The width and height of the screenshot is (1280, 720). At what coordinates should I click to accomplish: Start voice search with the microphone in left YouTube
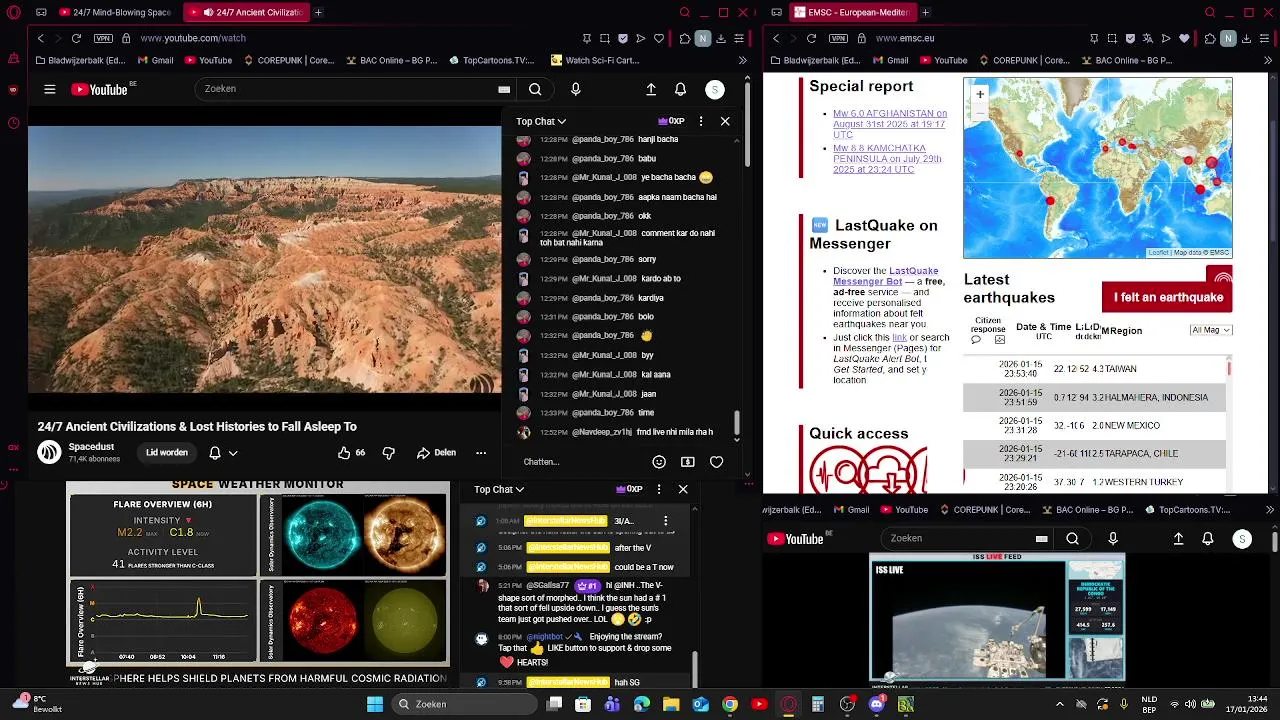pyautogui.click(x=575, y=89)
